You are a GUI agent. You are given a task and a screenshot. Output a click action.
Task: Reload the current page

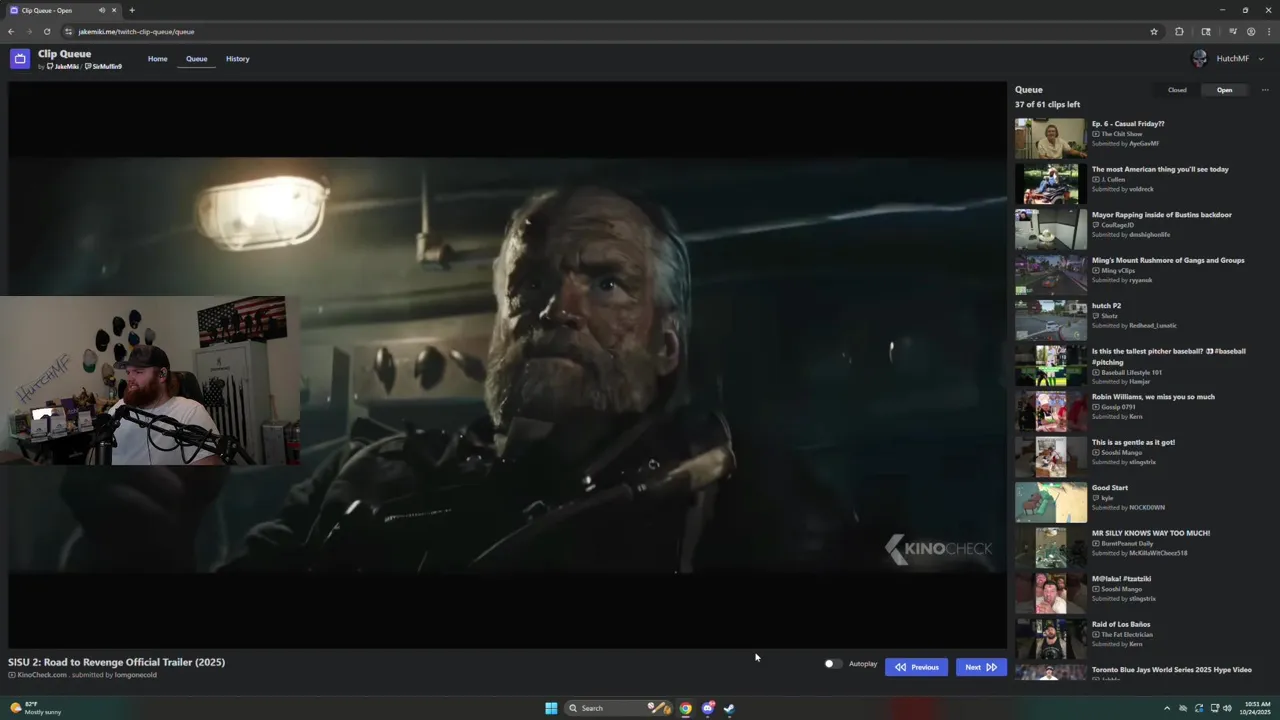pos(47,31)
